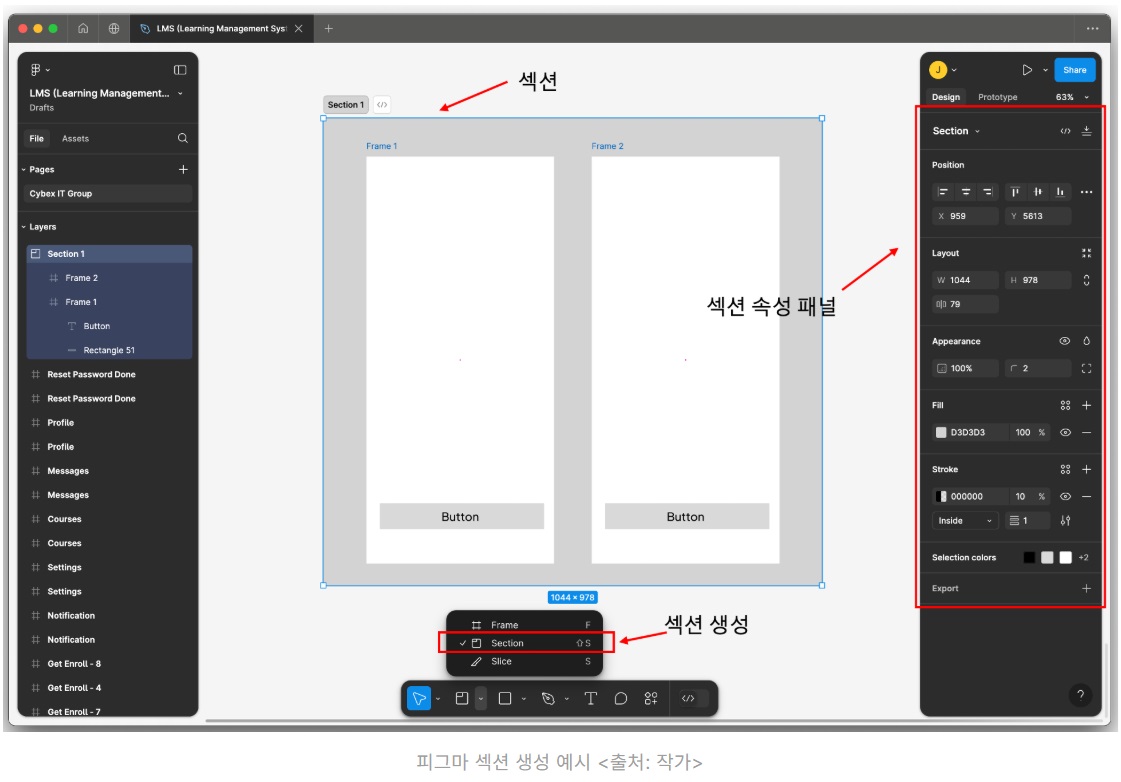This screenshot has width=1121, height=782.
Task: Open advanced stroke settings icon
Action: click(1065, 520)
